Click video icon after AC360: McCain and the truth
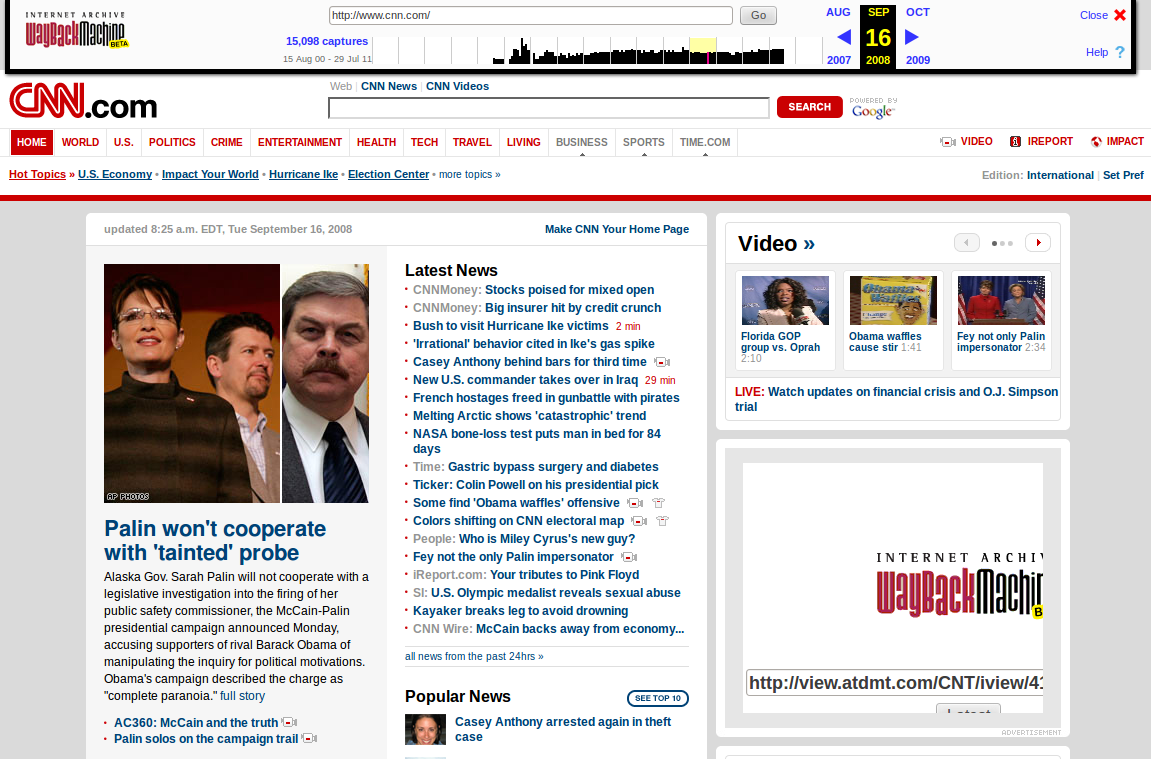Image resolution: width=1151 pixels, height=759 pixels. [x=289, y=722]
